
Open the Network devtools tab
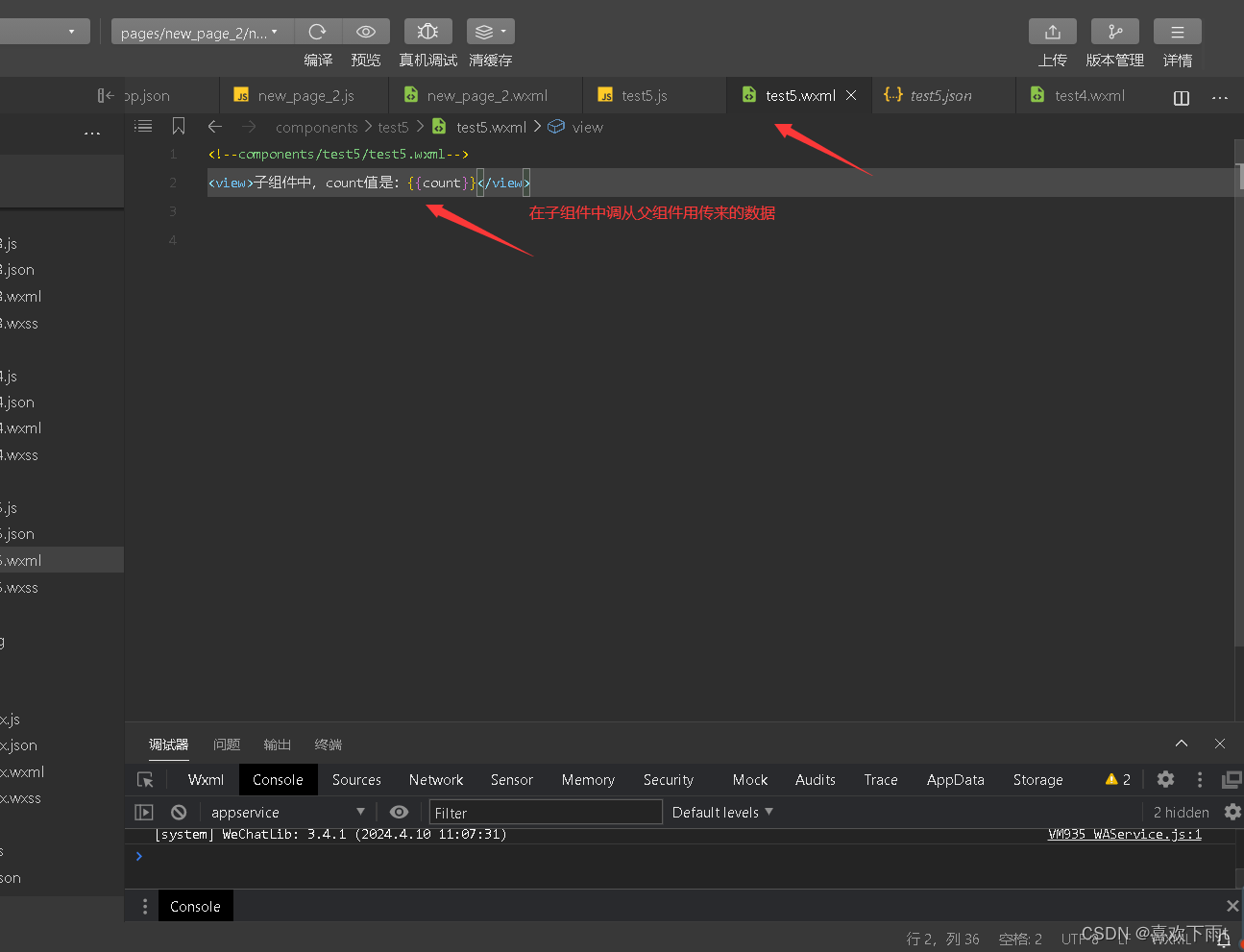point(436,780)
